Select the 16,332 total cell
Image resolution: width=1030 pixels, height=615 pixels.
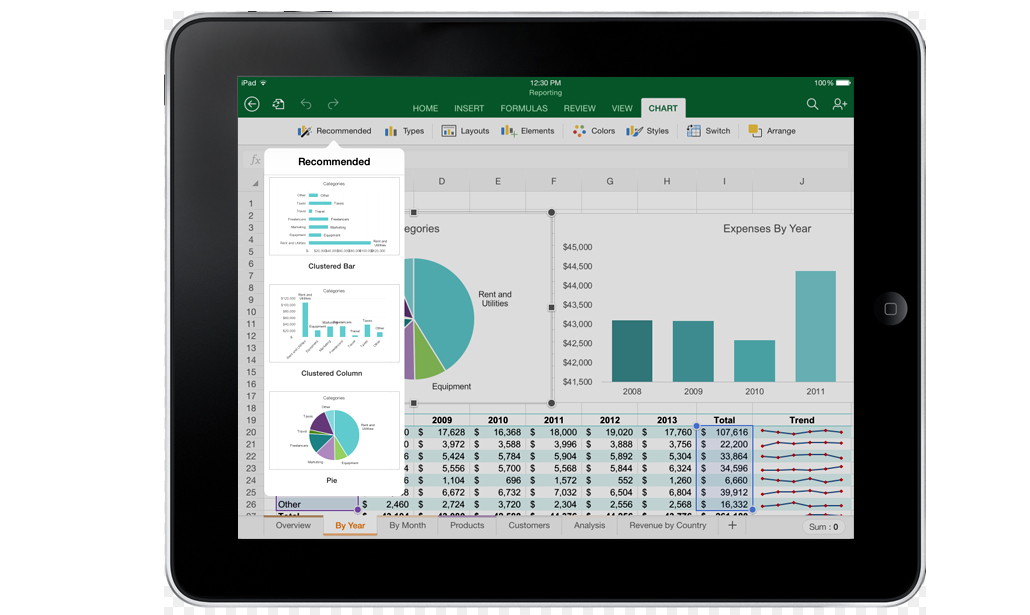724,505
